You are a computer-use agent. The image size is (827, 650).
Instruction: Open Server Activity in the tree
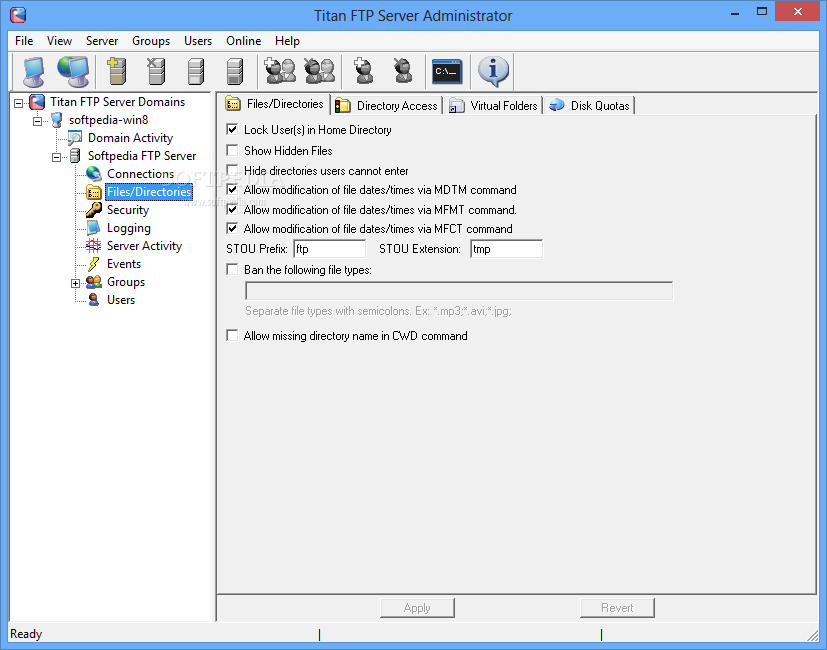(x=144, y=246)
